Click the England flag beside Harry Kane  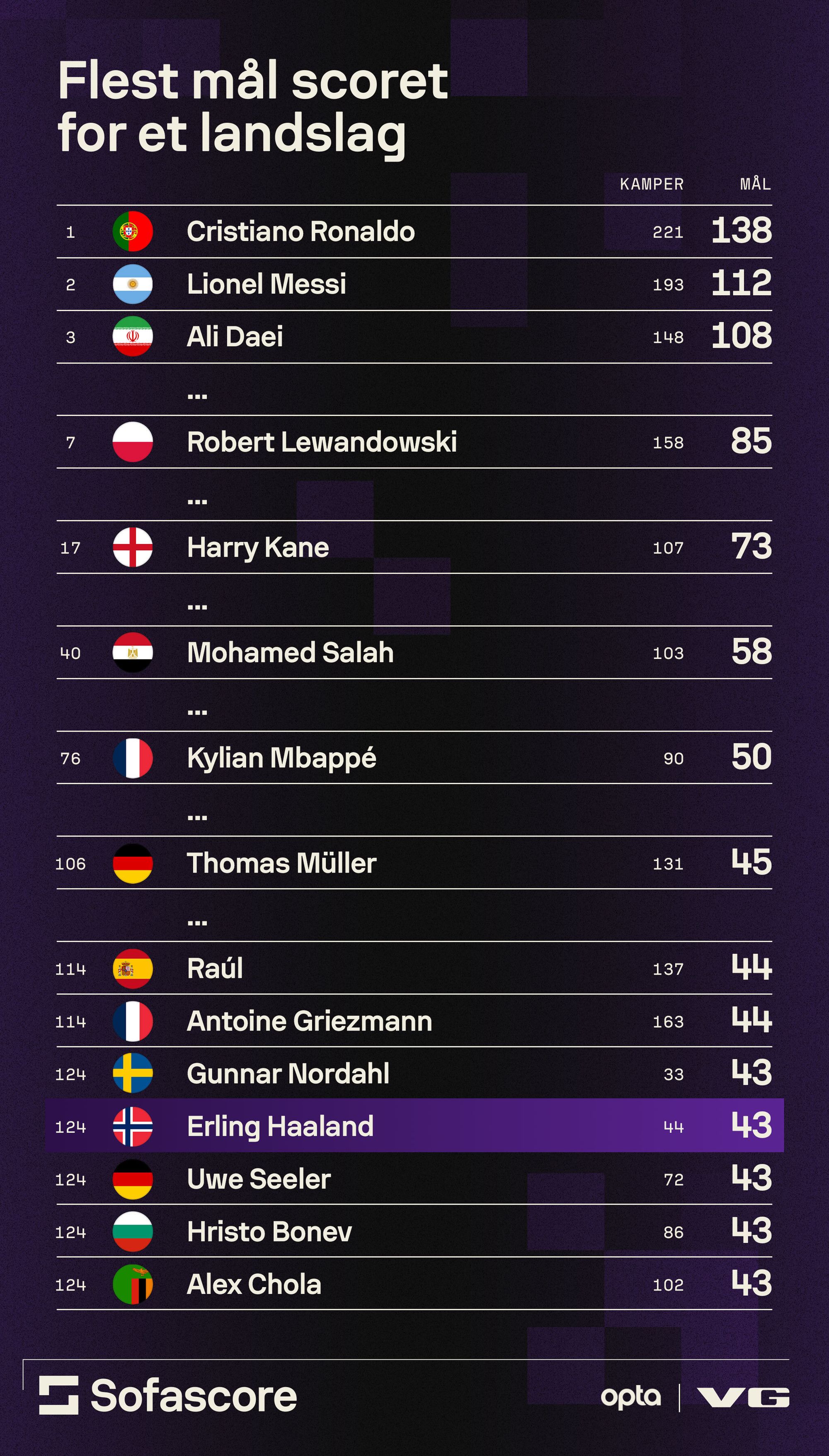133,547
